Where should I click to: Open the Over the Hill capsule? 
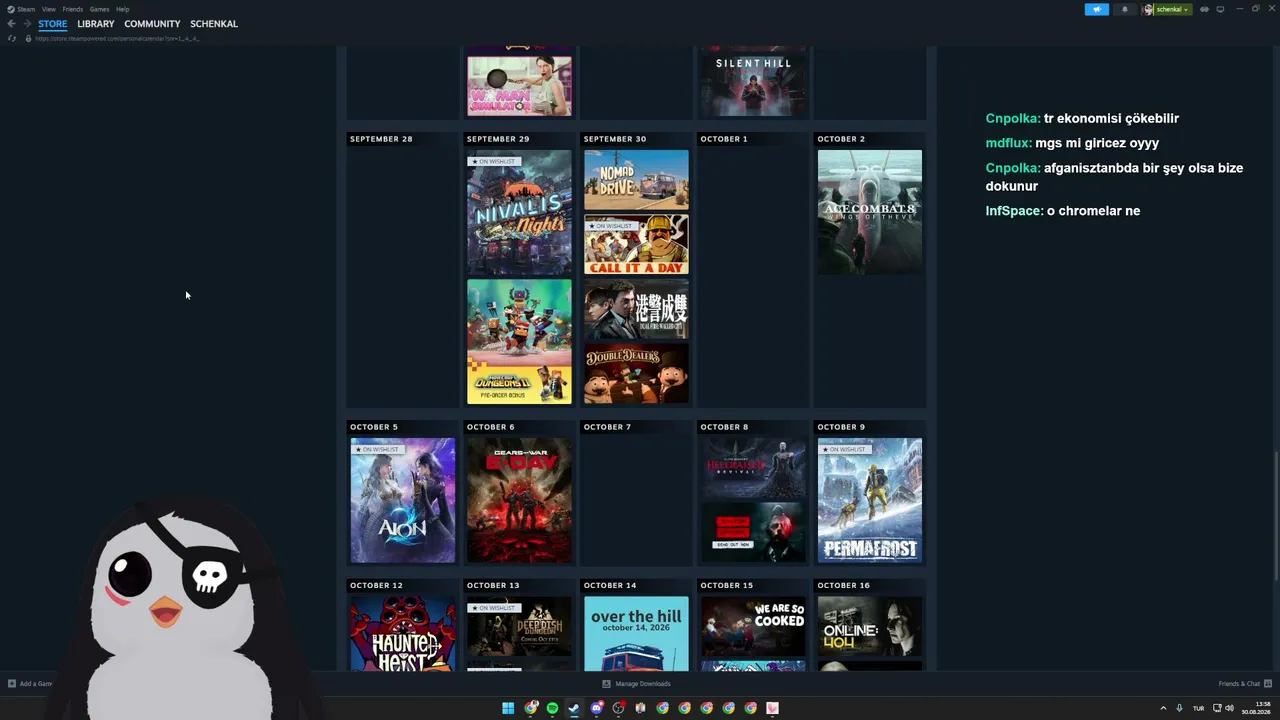point(636,634)
